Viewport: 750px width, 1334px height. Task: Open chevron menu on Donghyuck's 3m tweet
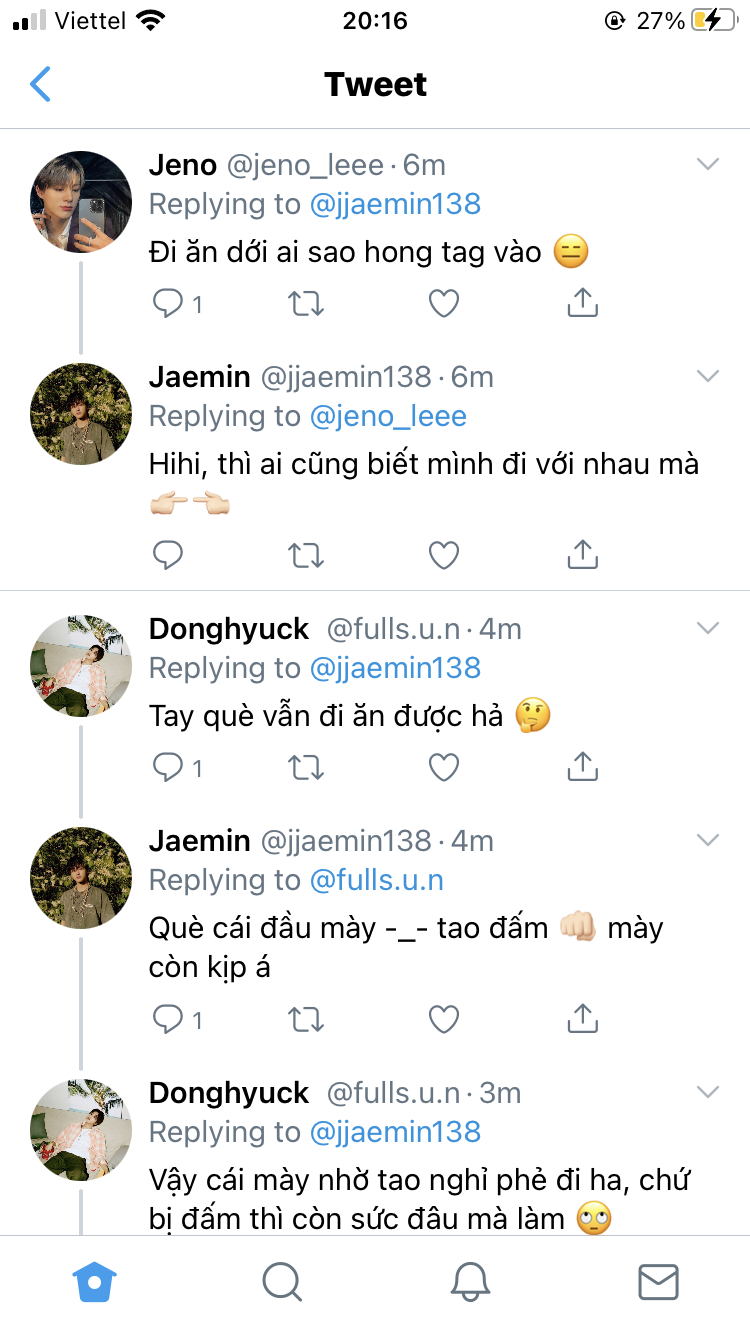tap(708, 1092)
